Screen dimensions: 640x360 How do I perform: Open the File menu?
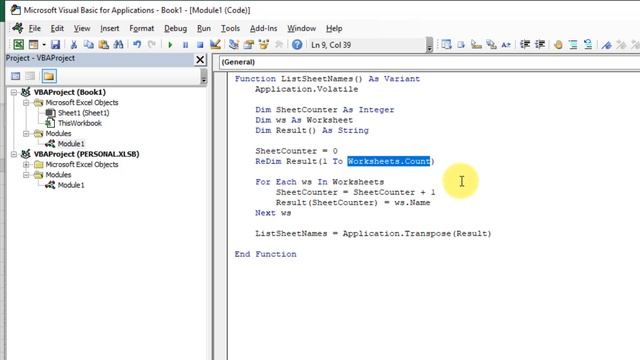[34, 28]
